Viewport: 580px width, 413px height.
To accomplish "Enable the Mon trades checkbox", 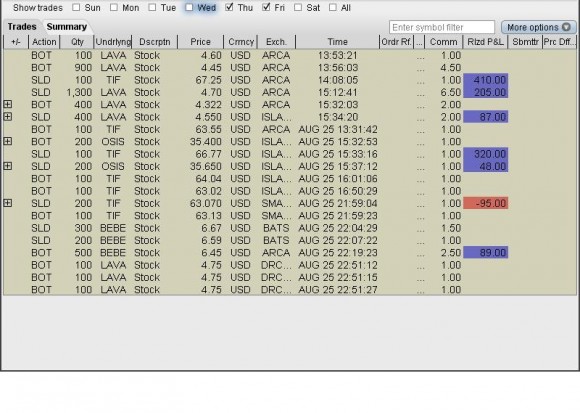I will [x=114, y=7].
